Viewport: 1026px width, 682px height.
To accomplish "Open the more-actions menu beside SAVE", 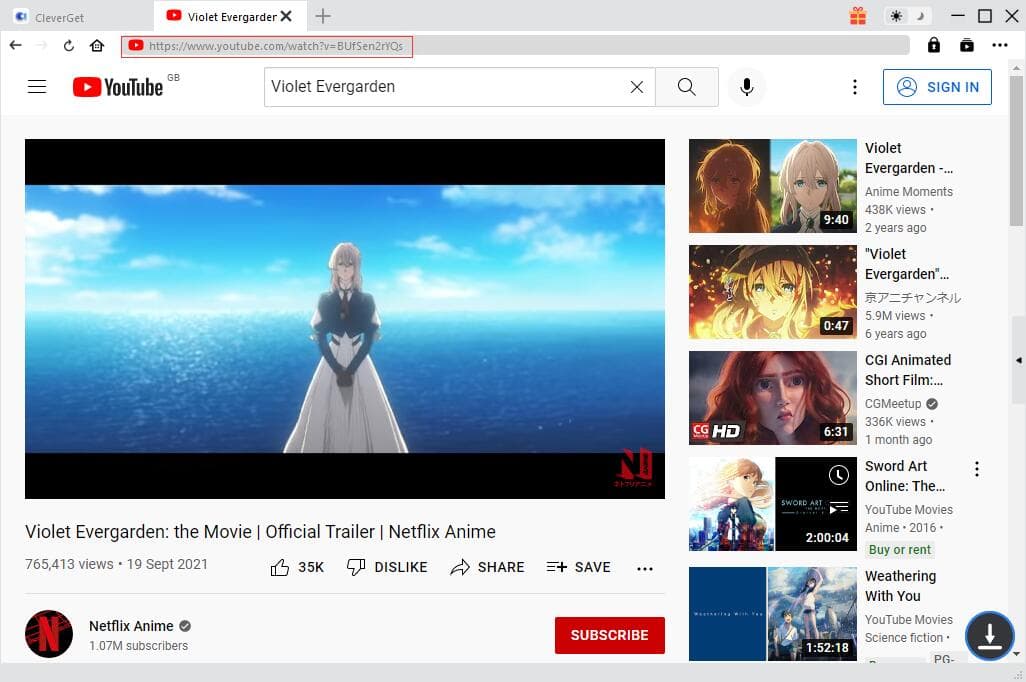I will [644, 567].
